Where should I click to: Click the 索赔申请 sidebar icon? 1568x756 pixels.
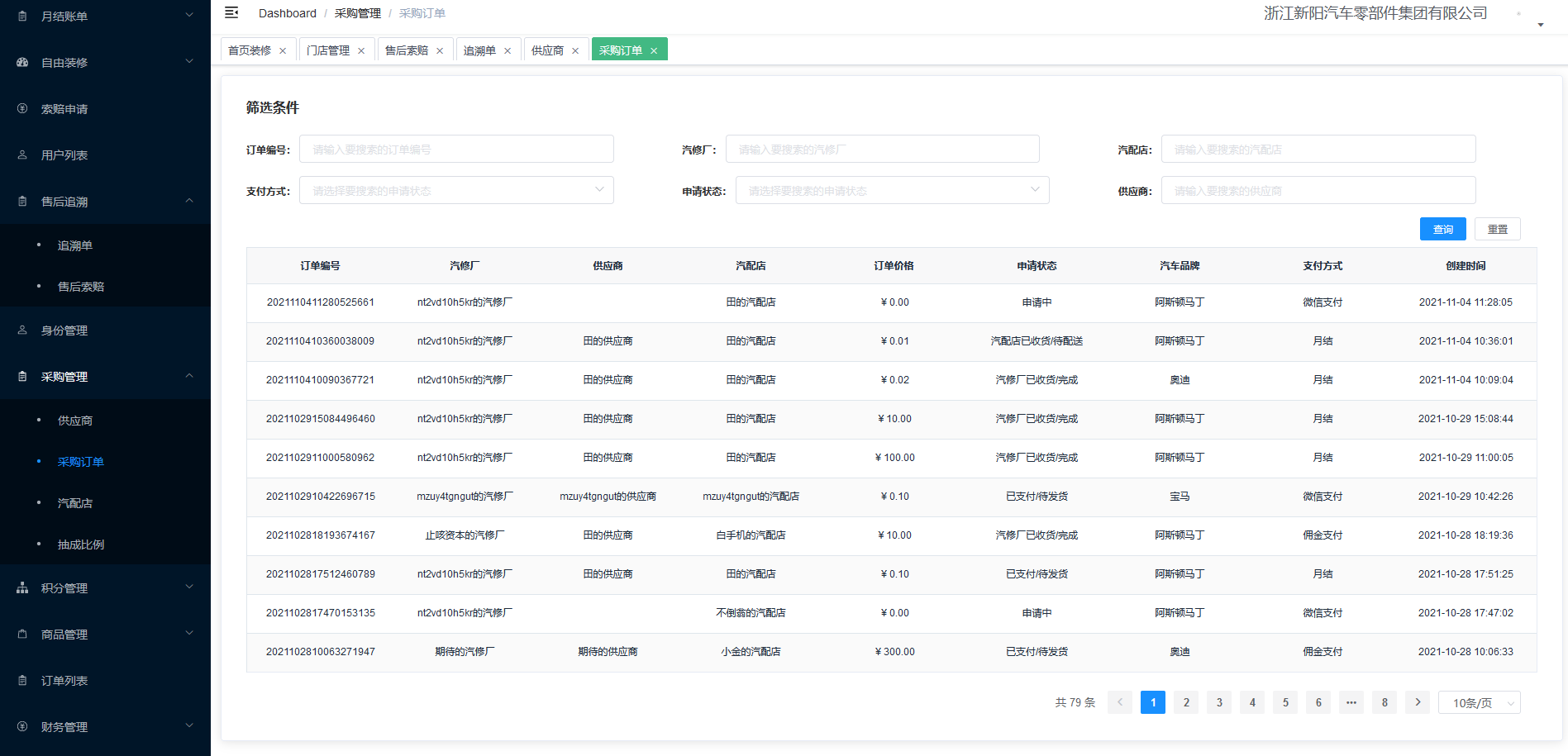pyautogui.click(x=22, y=108)
